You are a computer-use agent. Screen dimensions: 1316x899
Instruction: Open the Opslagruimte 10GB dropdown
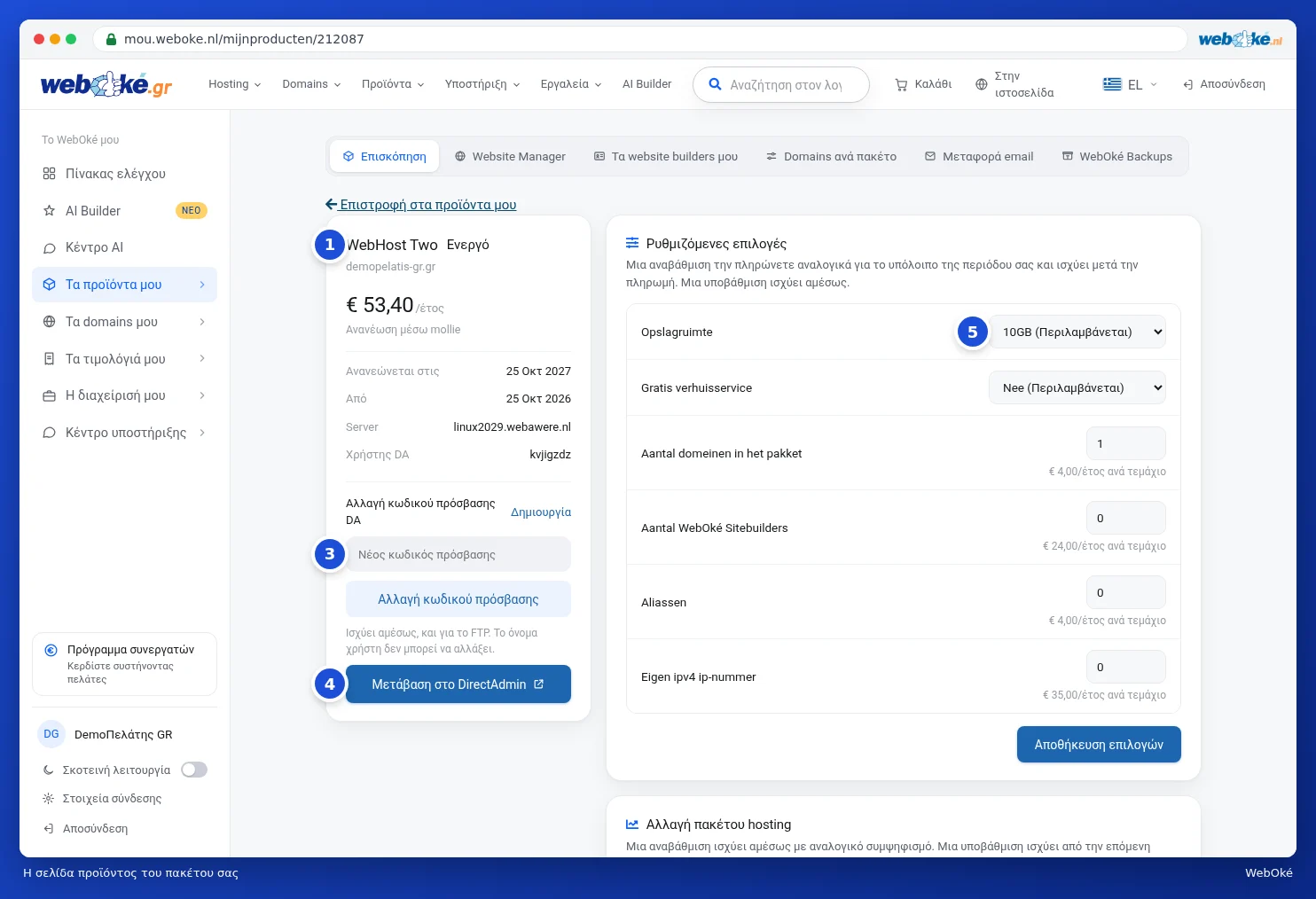[1077, 332]
